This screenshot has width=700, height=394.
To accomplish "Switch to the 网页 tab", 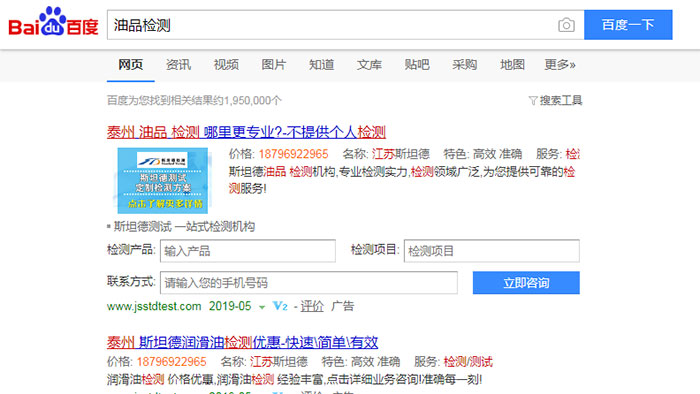I will tap(130, 65).
